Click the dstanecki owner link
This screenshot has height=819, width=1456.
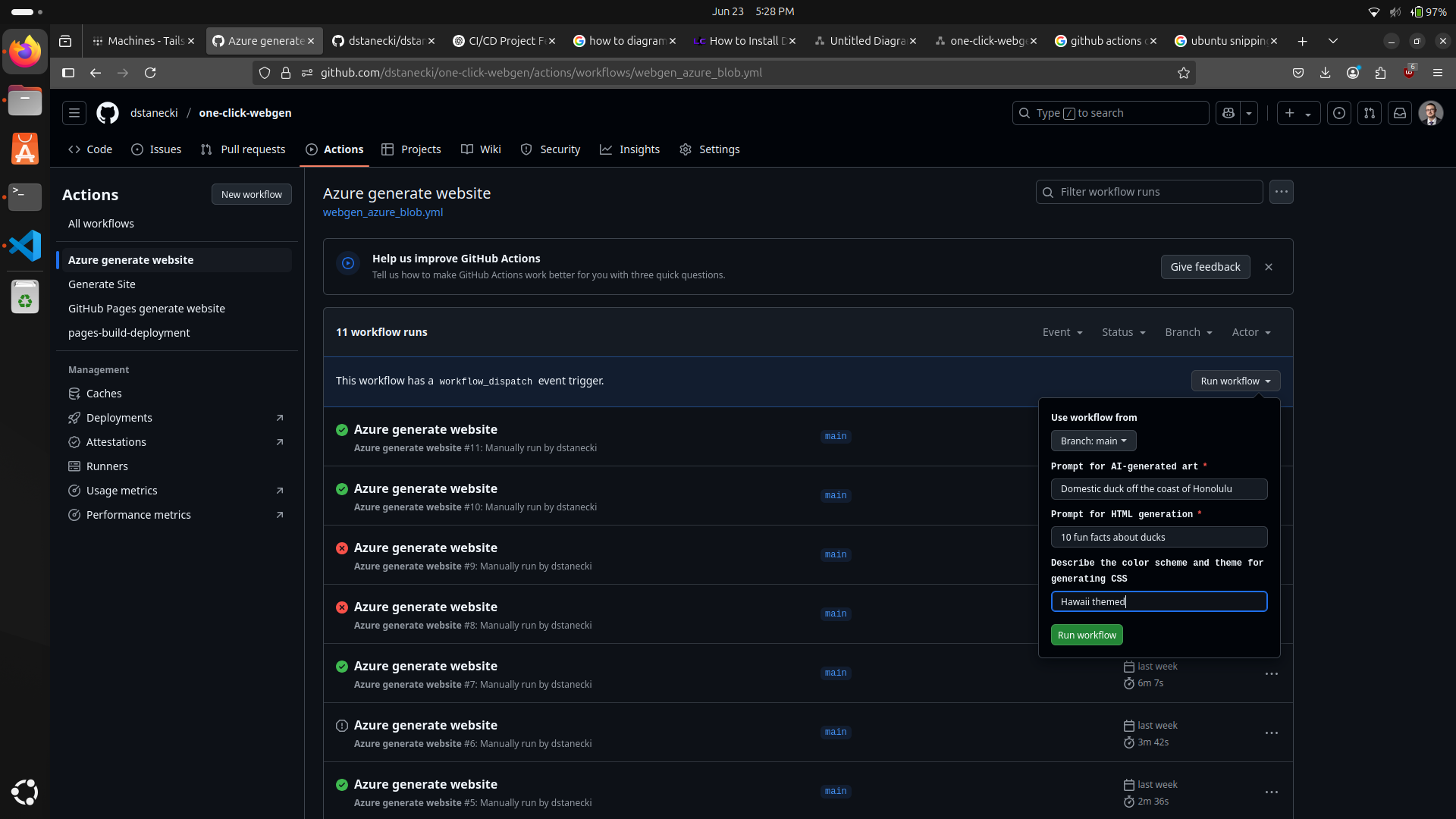pos(154,113)
